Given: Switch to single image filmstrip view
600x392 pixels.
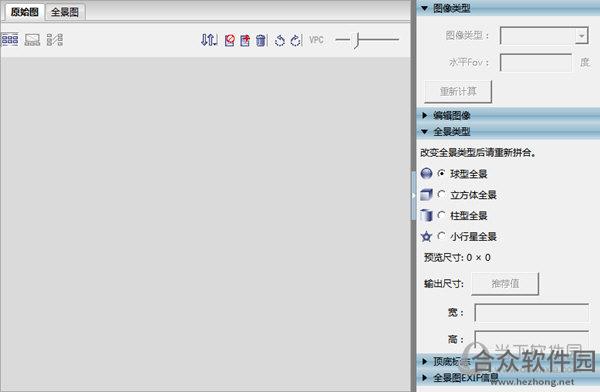Looking at the screenshot, I should coord(33,39).
